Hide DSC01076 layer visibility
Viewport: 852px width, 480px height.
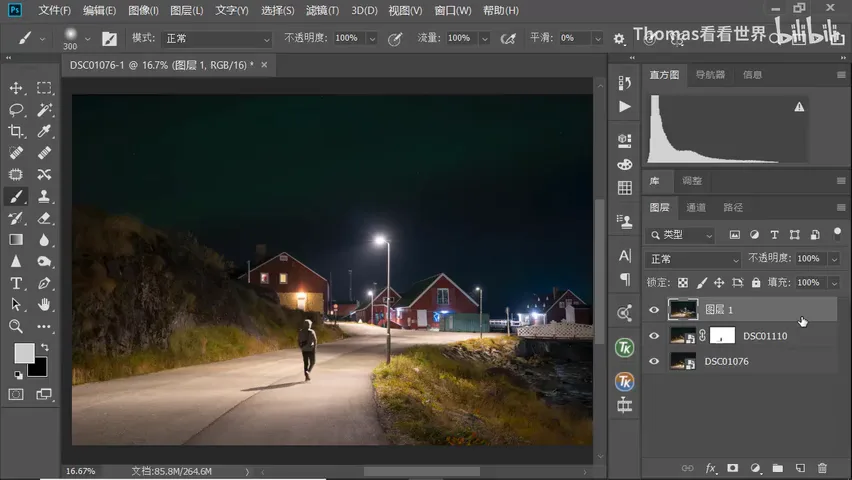click(654, 361)
